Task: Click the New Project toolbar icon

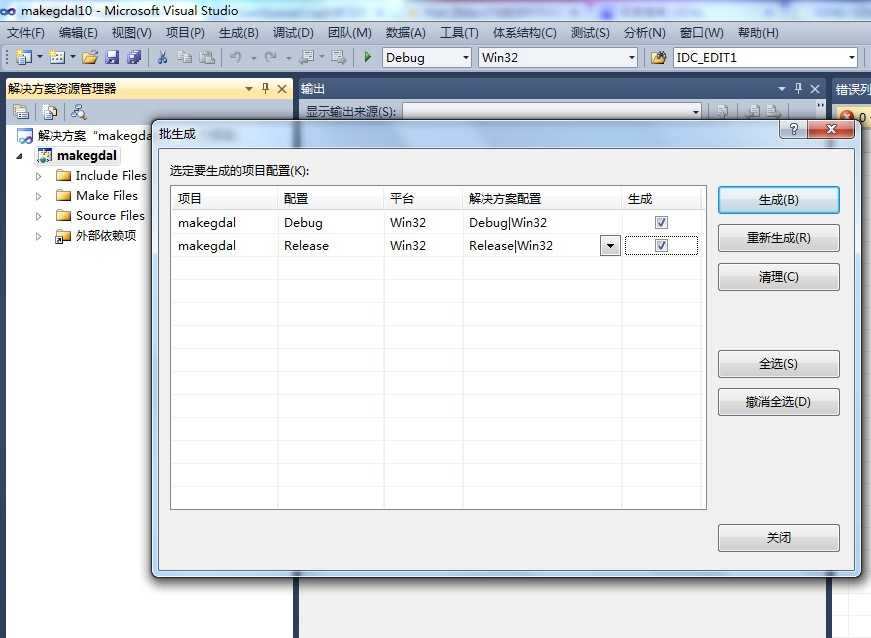Action: pyautogui.click(x=24, y=57)
